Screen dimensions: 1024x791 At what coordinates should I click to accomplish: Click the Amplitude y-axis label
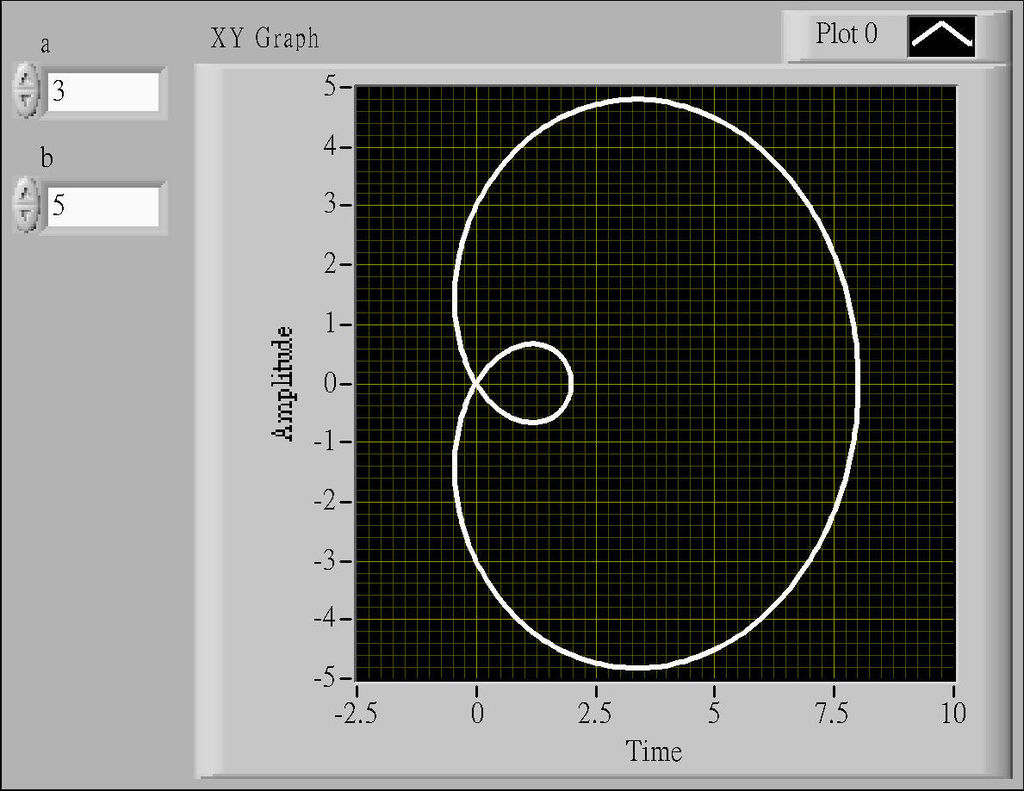283,384
